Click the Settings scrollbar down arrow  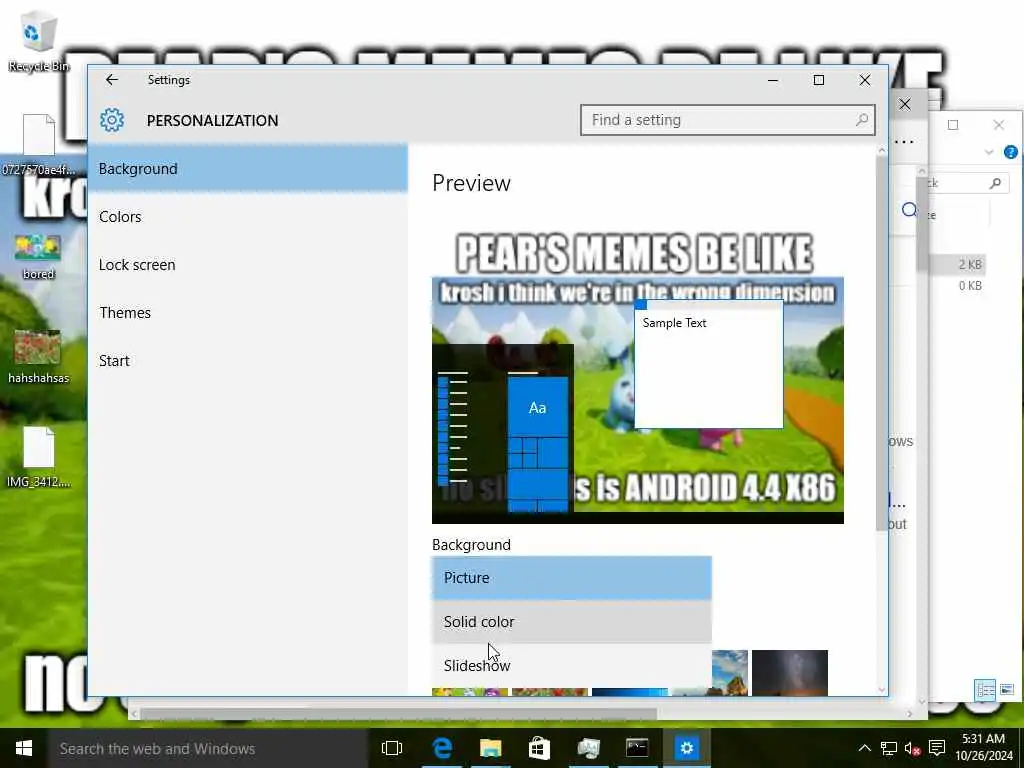(882, 689)
